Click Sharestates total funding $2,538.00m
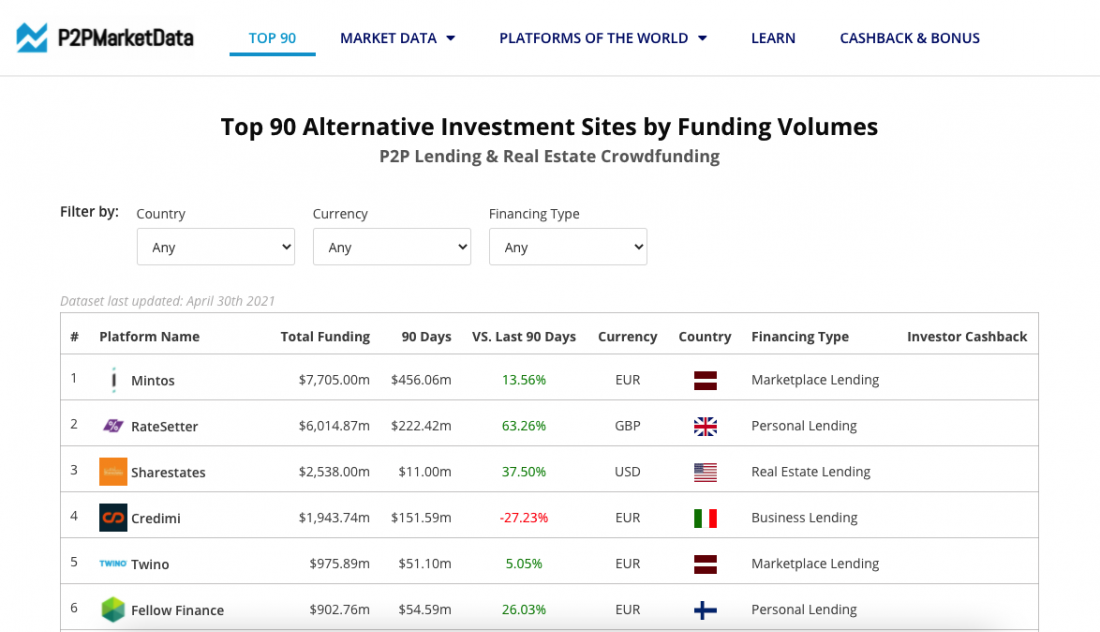 (x=334, y=471)
